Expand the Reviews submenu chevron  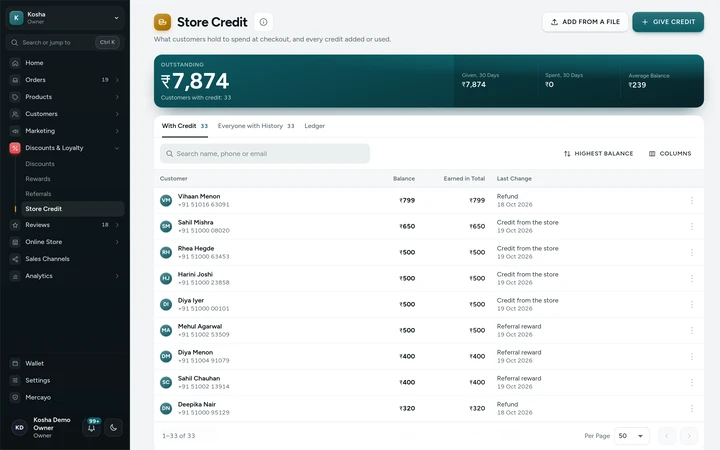(x=117, y=225)
